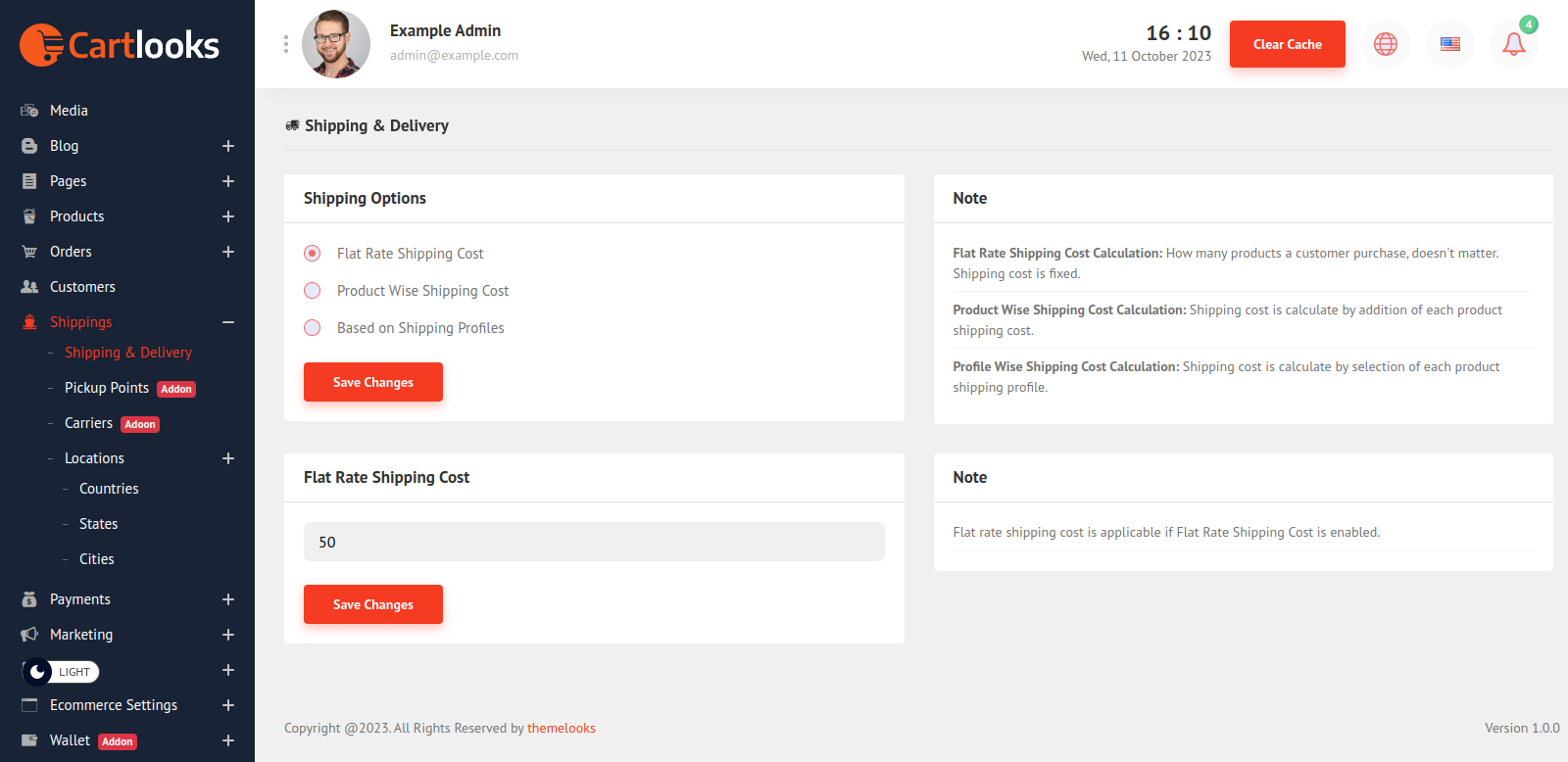Expand the Payments submenu
1568x762 pixels.
pyautogui.click(x=228, y=599)
